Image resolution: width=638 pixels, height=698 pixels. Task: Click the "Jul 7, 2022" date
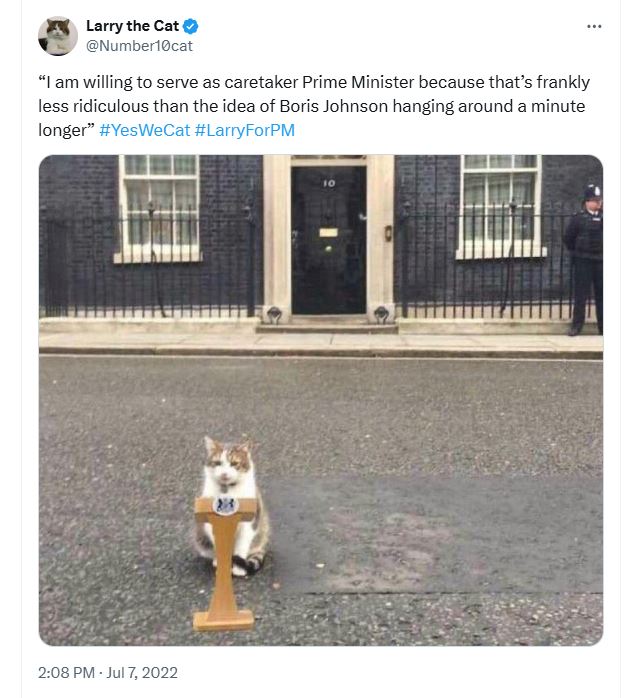[142, 672]
